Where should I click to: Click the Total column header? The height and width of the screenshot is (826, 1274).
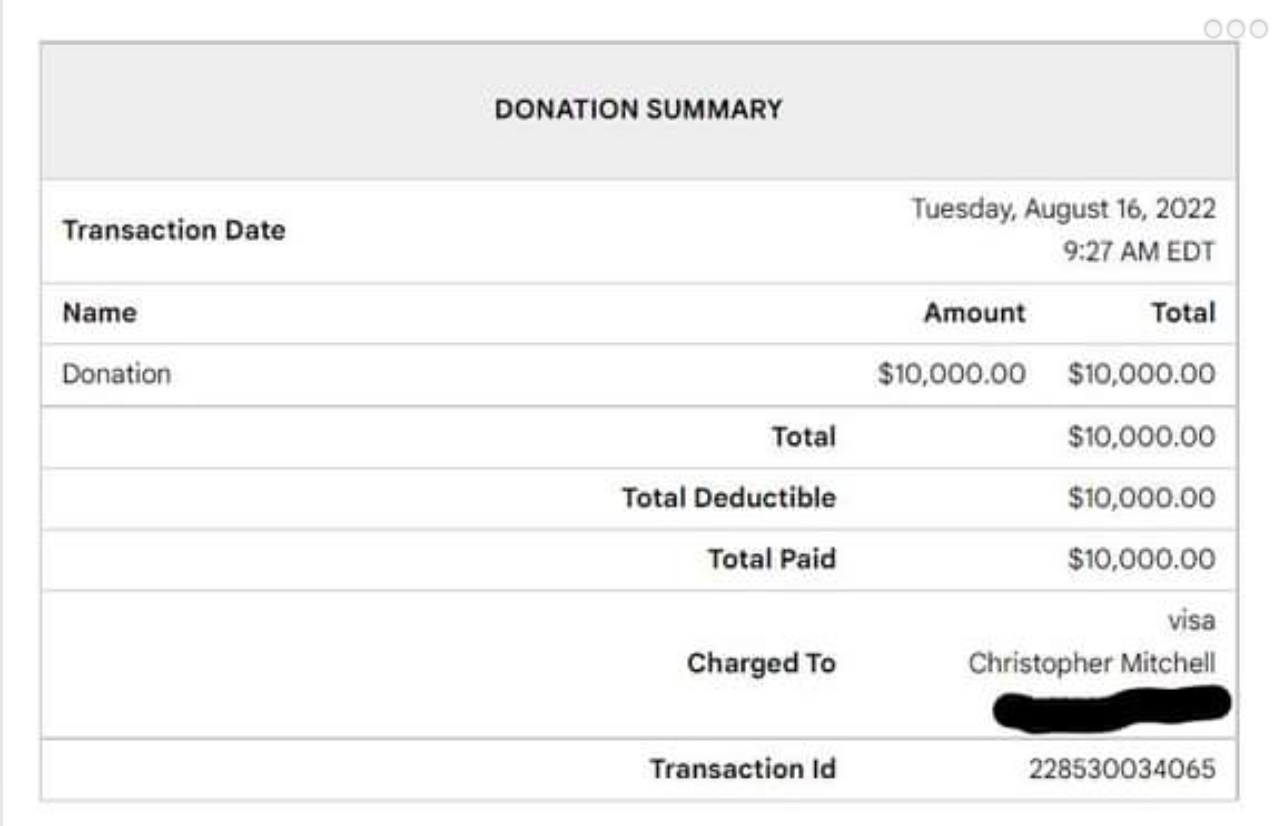tap(1183, 313)
